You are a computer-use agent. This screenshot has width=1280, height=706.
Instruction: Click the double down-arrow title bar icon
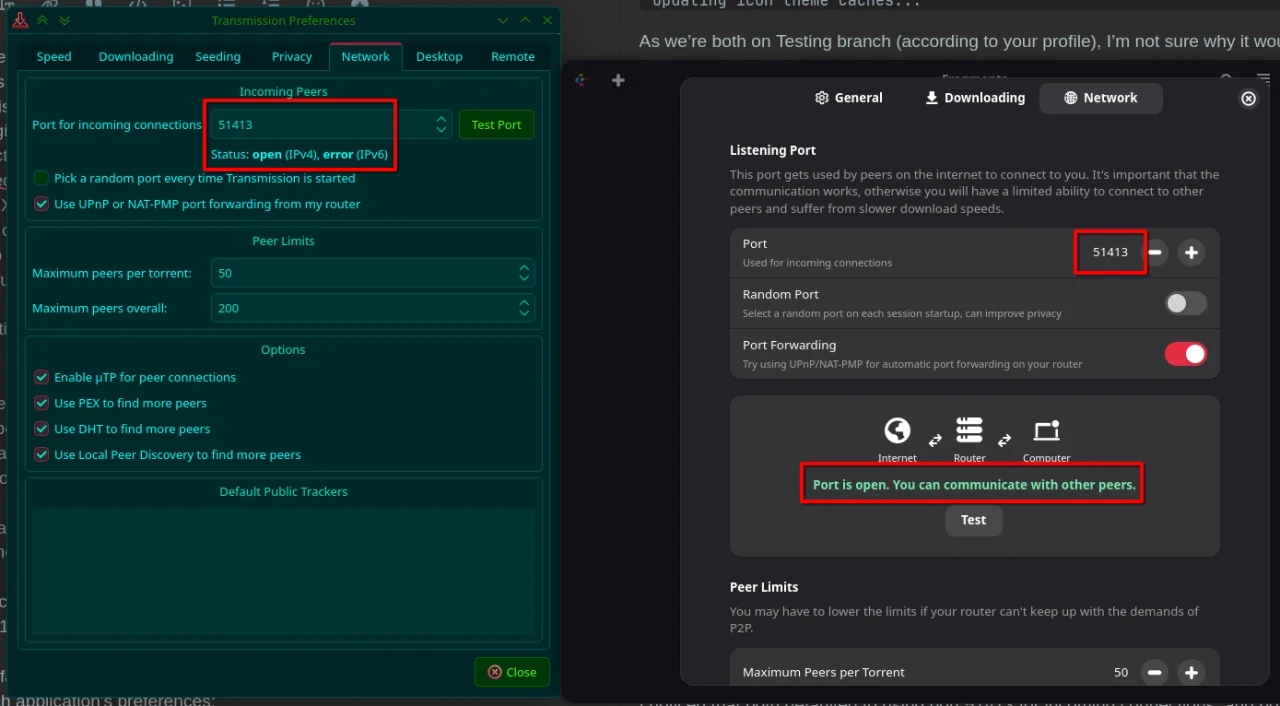click(64, 20)
